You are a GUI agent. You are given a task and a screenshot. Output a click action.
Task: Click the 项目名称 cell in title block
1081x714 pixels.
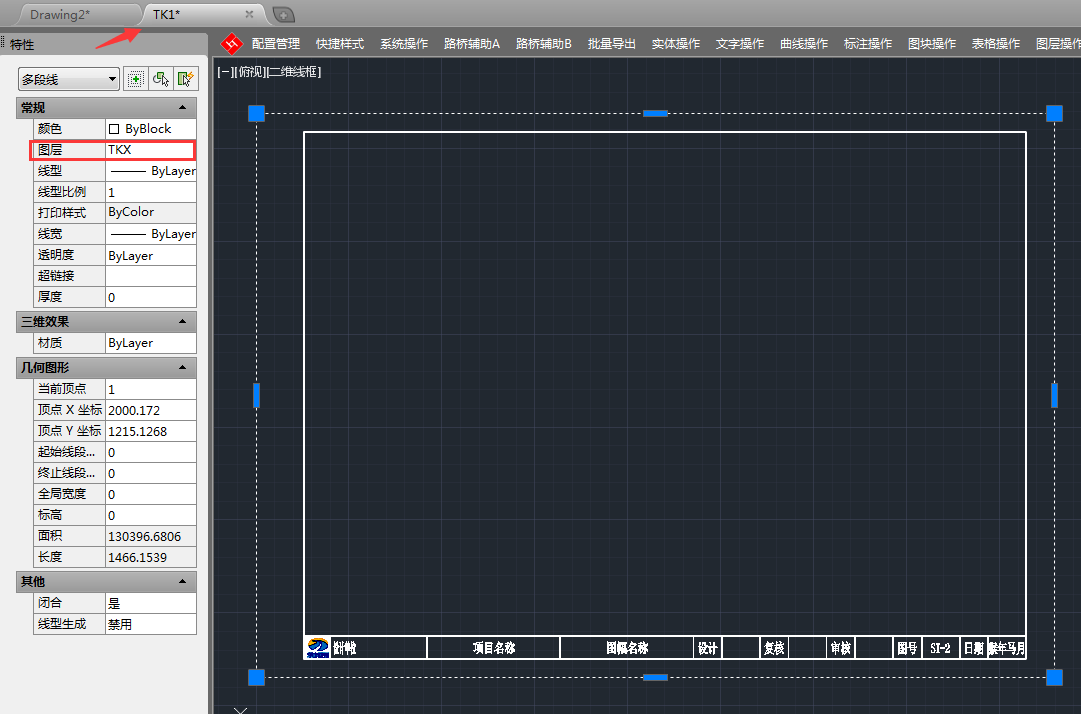point(494,648)
